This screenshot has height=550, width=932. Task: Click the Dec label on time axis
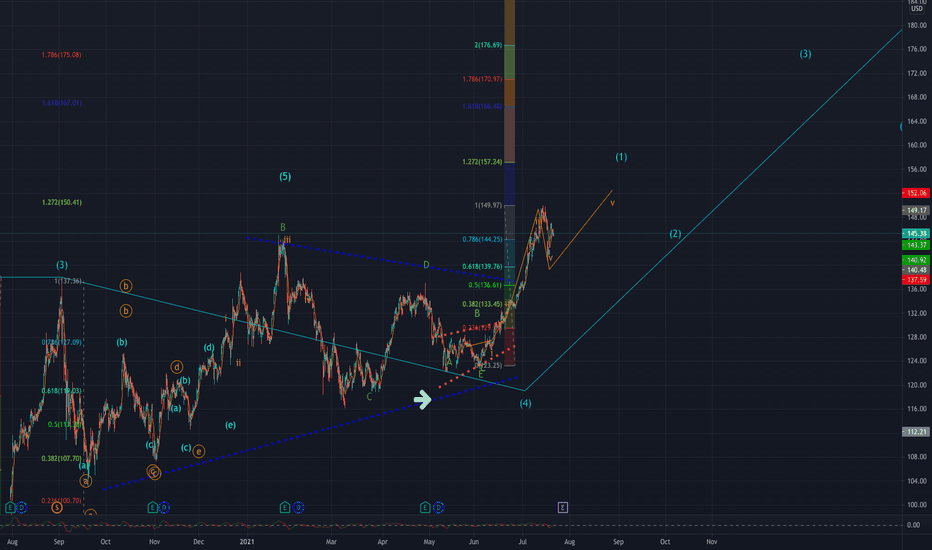[x=199, y=542]
